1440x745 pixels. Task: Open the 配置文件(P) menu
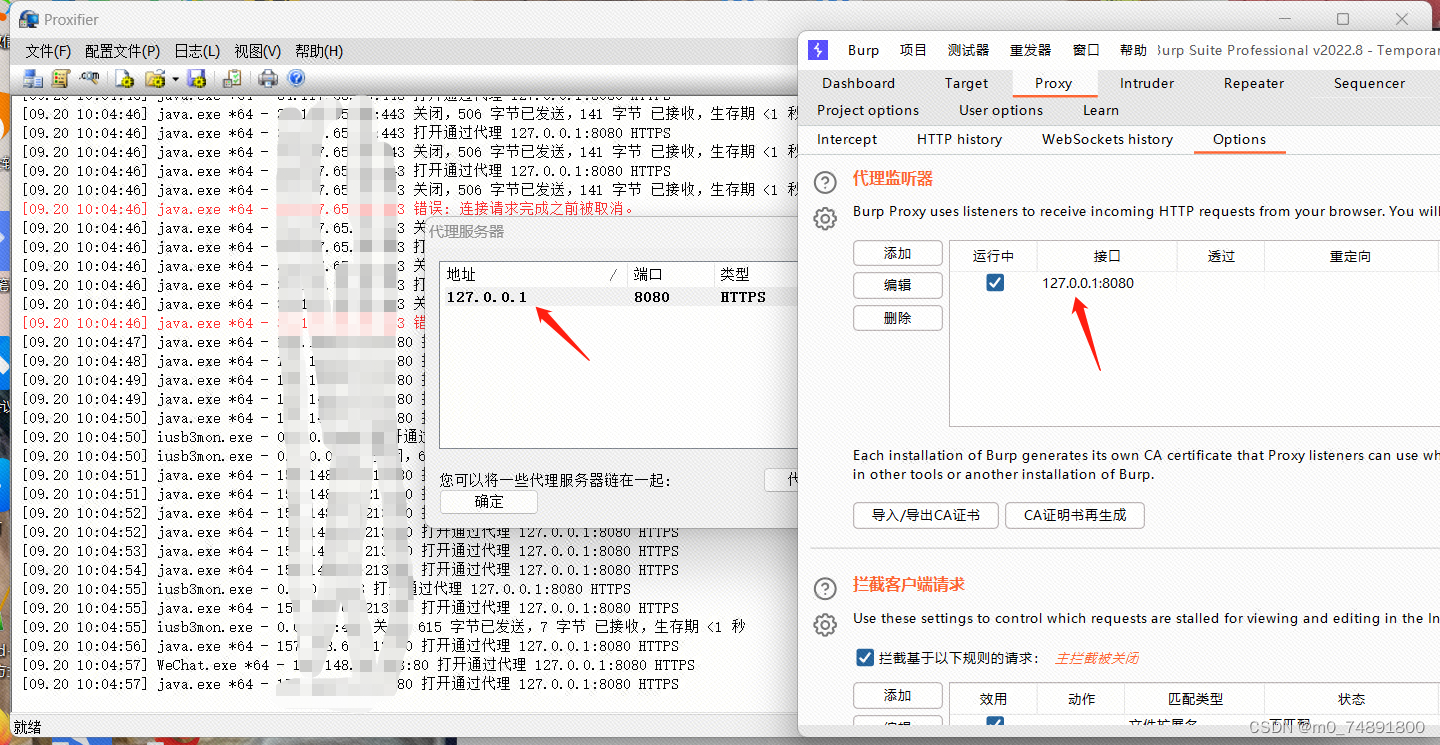tap(123, 51)
